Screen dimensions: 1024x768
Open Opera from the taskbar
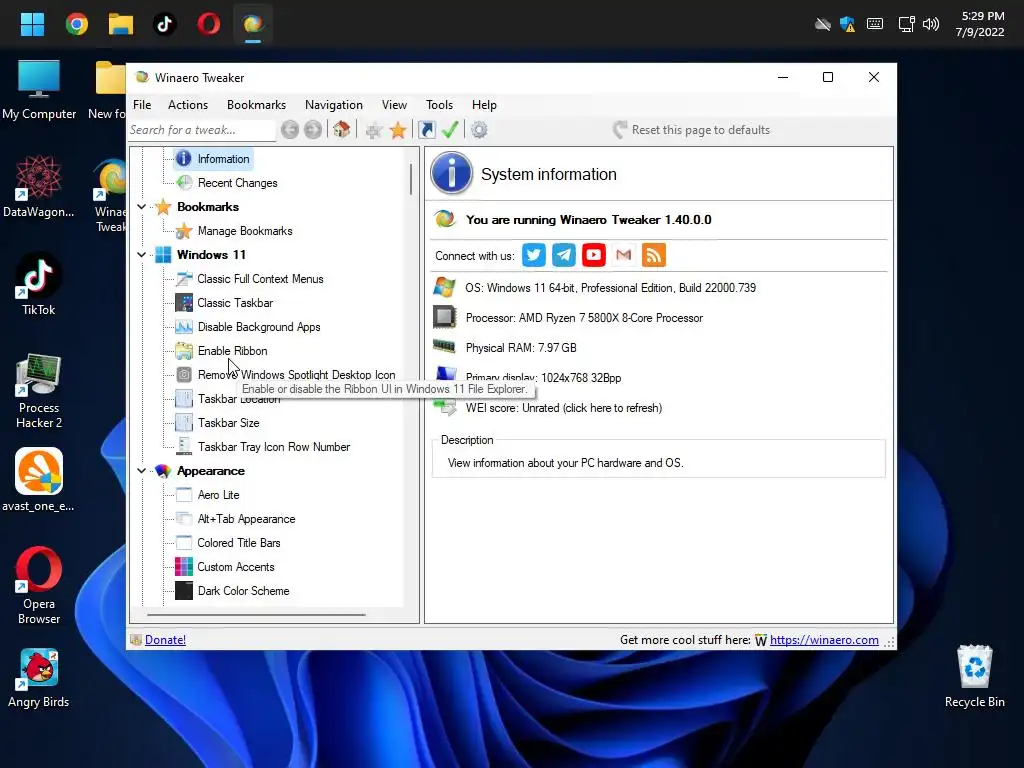pos(209,25)
